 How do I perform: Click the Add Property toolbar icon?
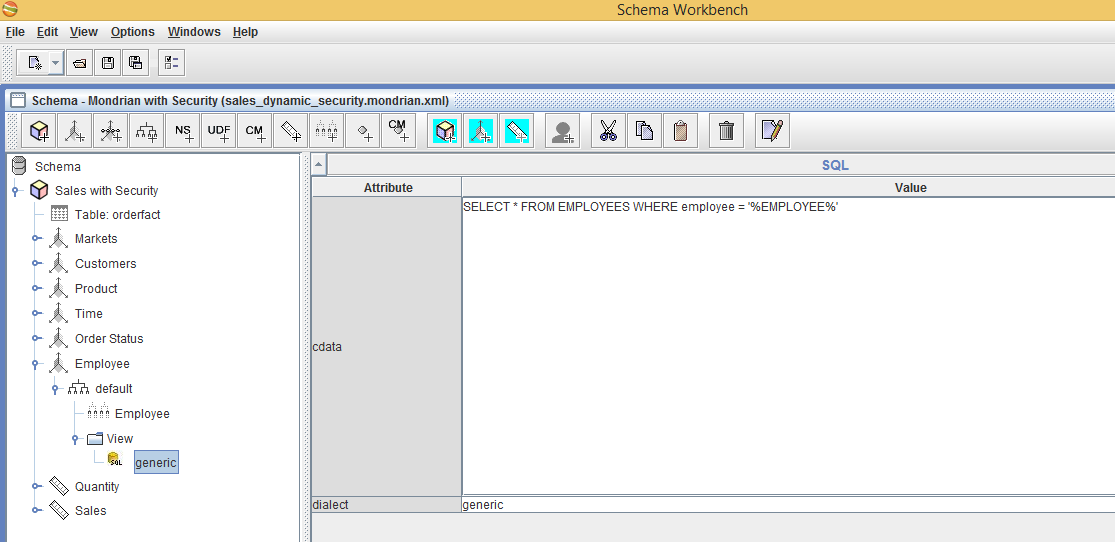363,131
